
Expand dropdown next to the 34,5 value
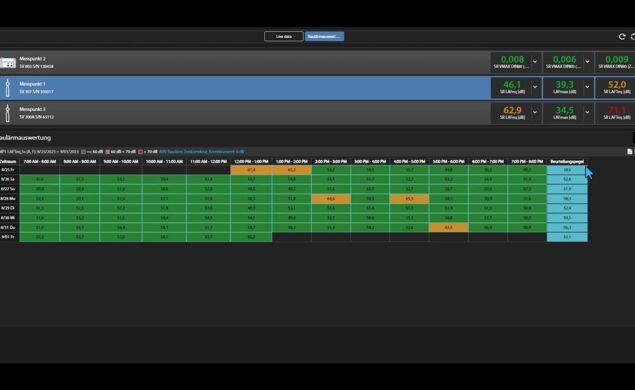(x=587, y=112)
